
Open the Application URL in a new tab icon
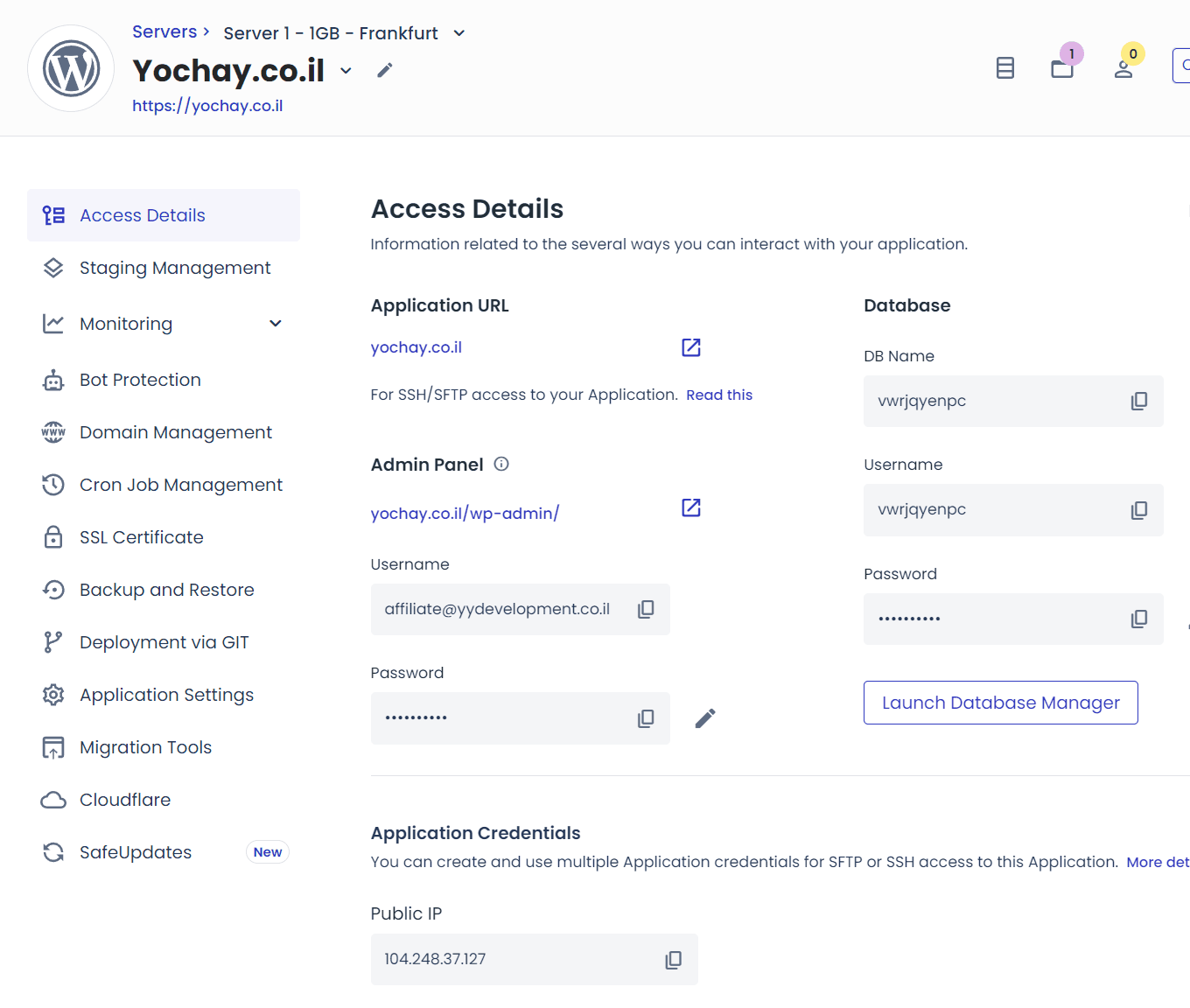click(691, 347)
